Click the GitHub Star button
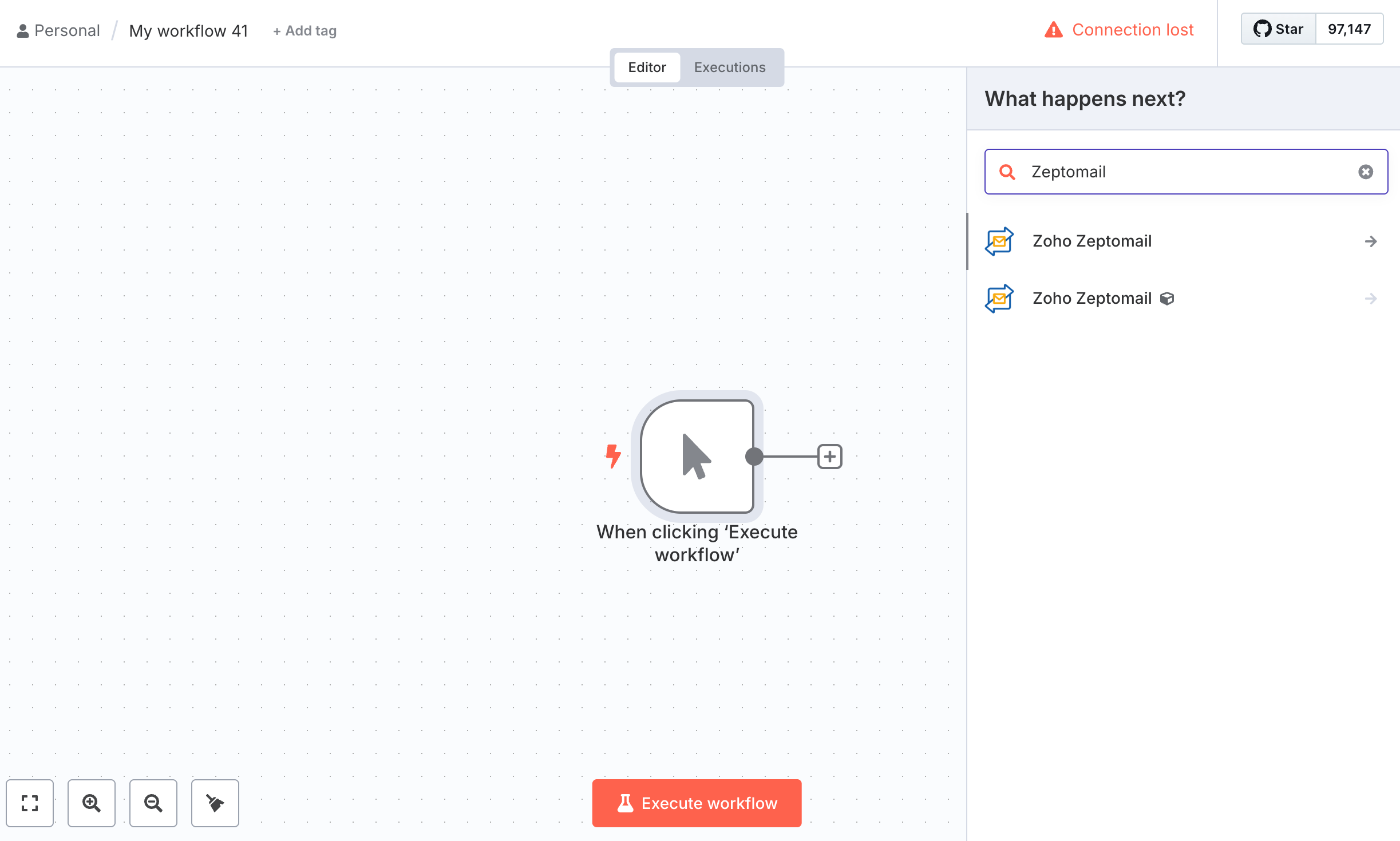The width and height of the screenshot is (1400, 841). (1279, 29)
